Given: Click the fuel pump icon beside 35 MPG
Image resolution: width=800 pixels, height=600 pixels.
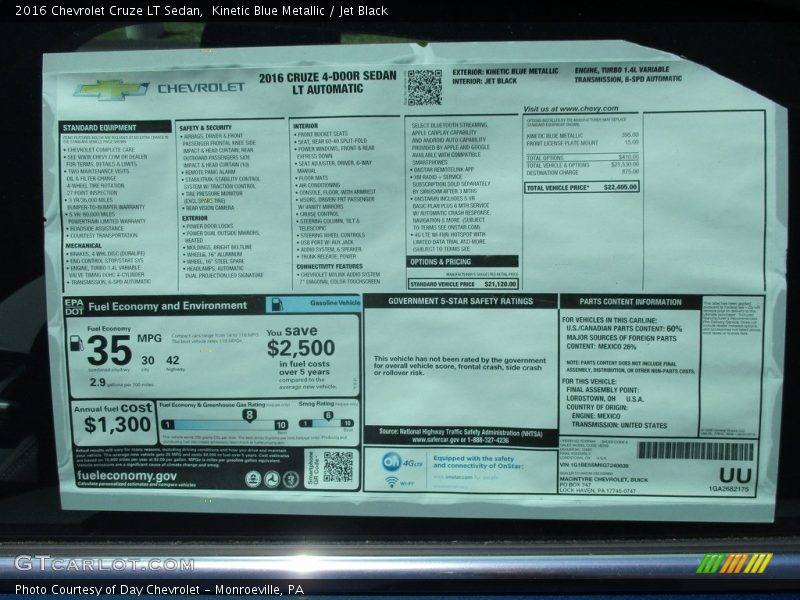Looking at the screenshot, I should click(76, 344).
